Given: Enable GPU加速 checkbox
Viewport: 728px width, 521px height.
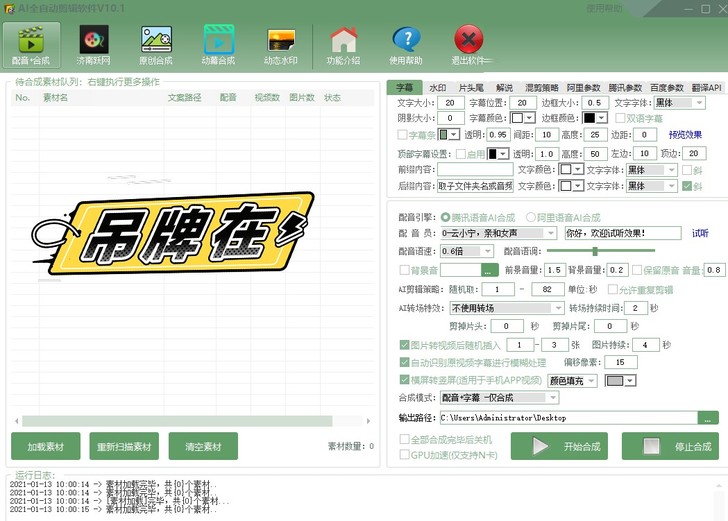Looking at the screenshot, I should (404, 455).
